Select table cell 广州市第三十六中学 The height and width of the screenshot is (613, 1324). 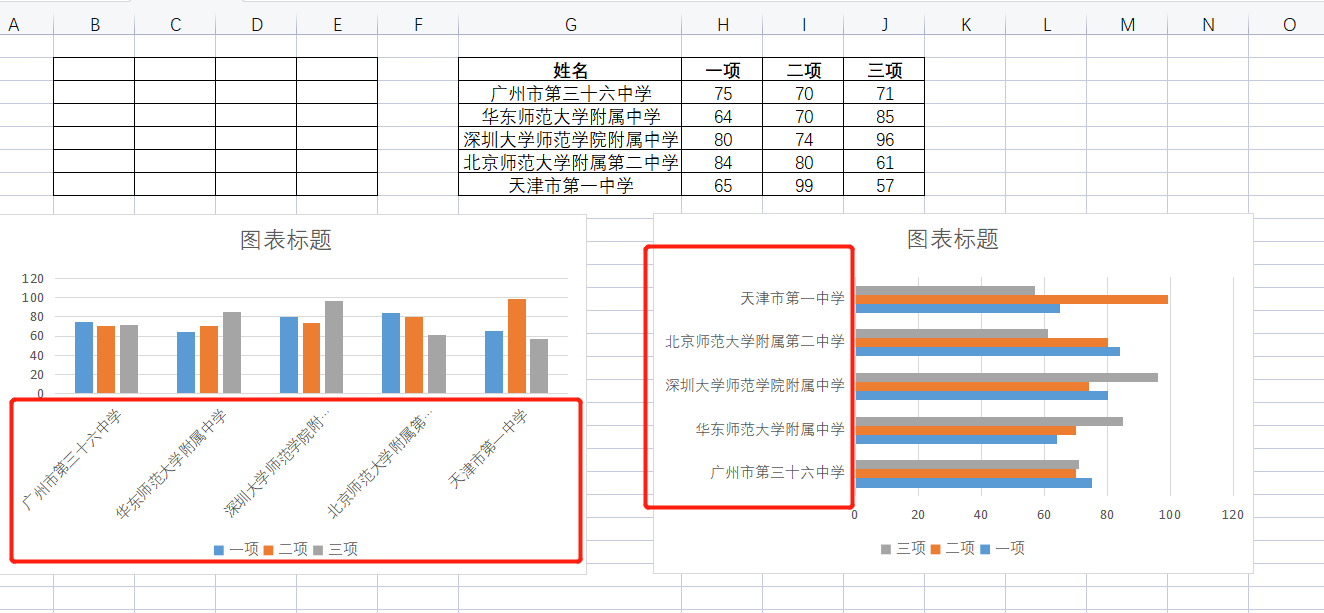(x=570, y=93)
